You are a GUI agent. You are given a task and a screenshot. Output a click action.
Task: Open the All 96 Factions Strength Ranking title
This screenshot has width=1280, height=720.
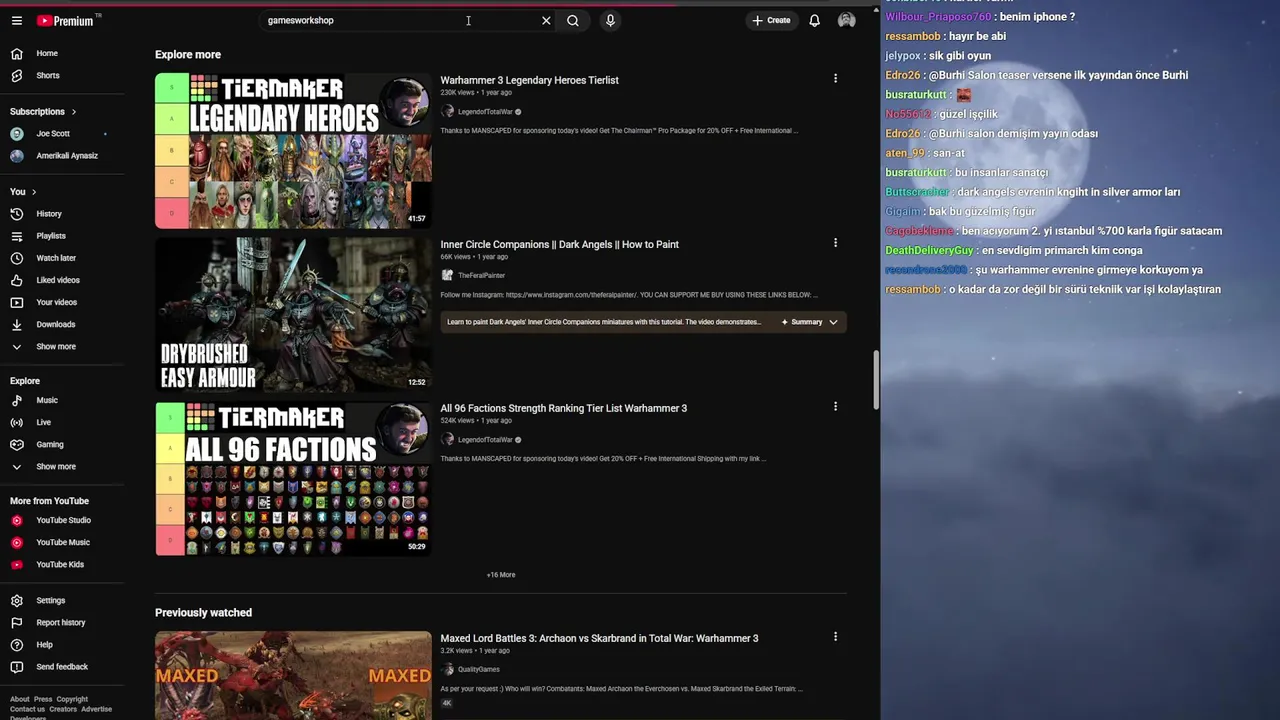(x=563, y=408)
